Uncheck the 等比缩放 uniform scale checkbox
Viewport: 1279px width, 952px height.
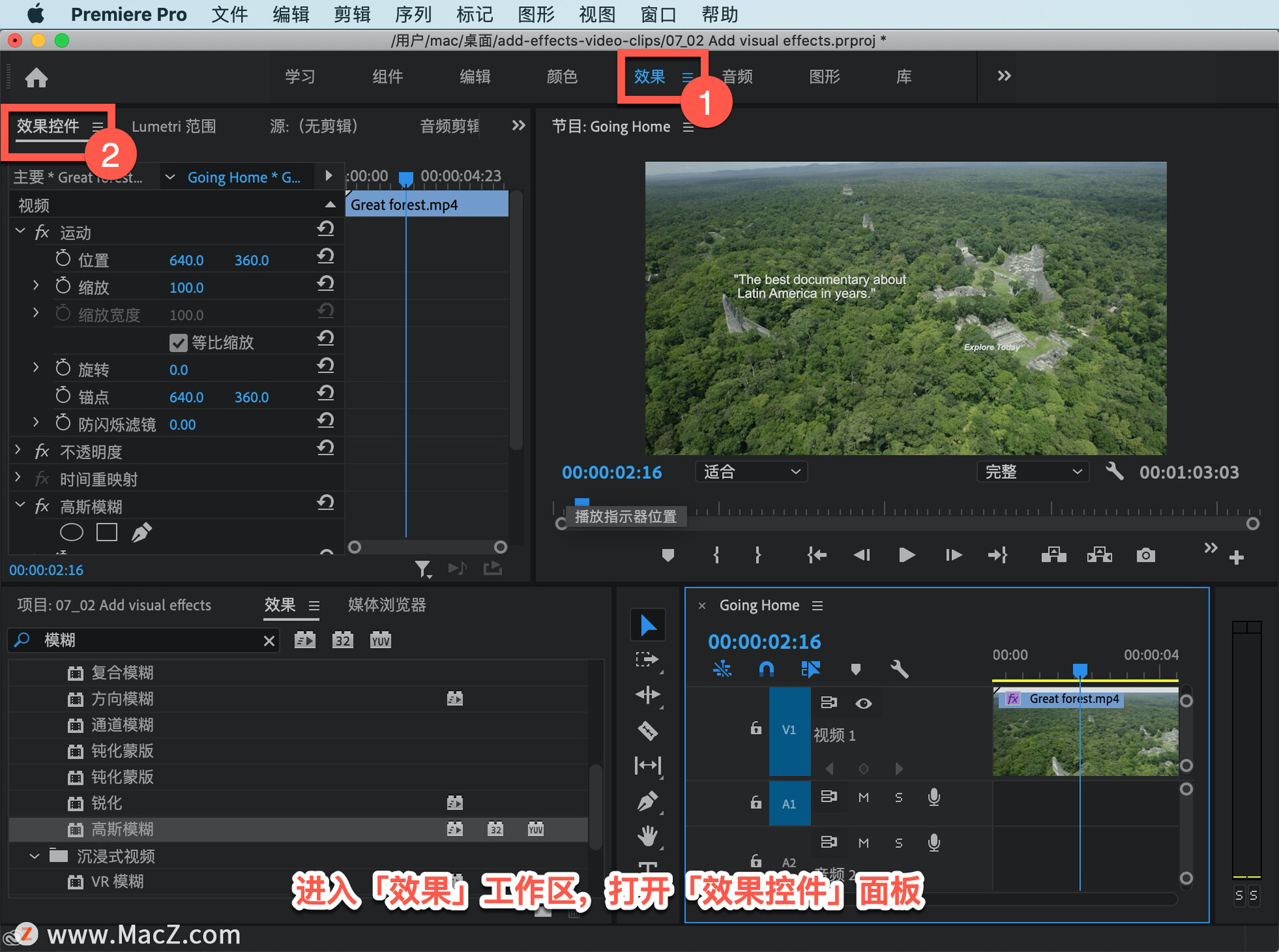(178, 342)
